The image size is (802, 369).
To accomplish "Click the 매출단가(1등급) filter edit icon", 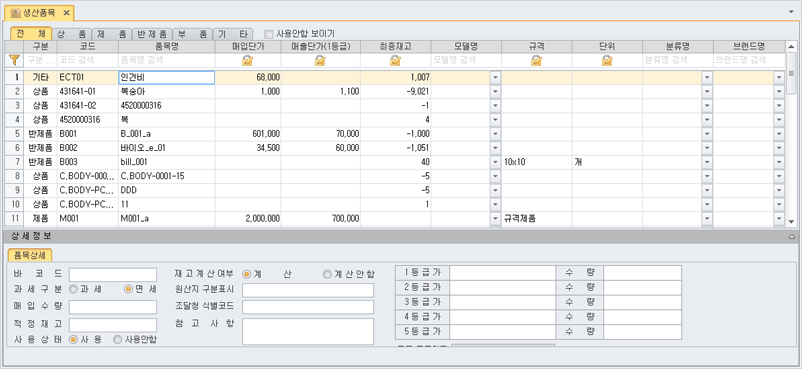I will click(x=320, y=60).
